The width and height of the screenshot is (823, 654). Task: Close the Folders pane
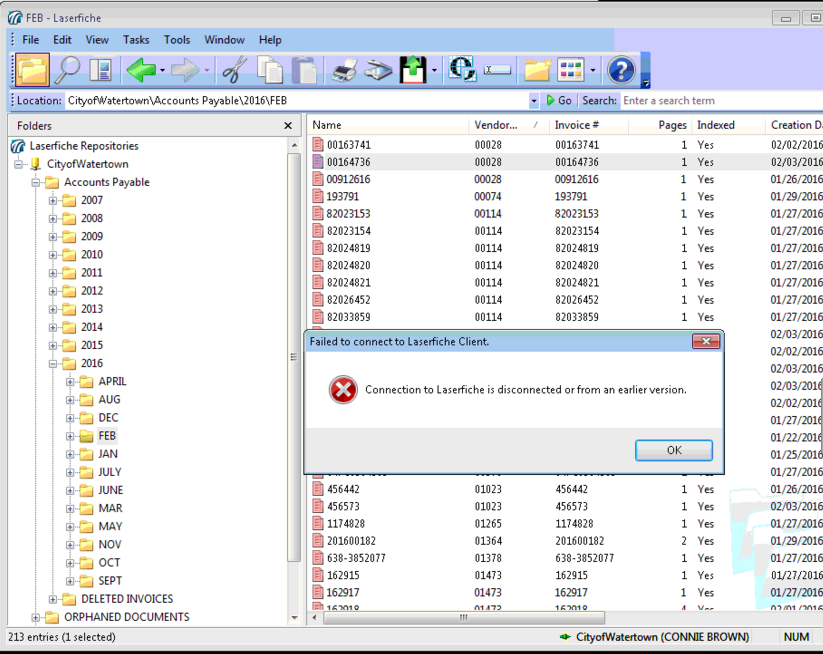pos(288,126)
